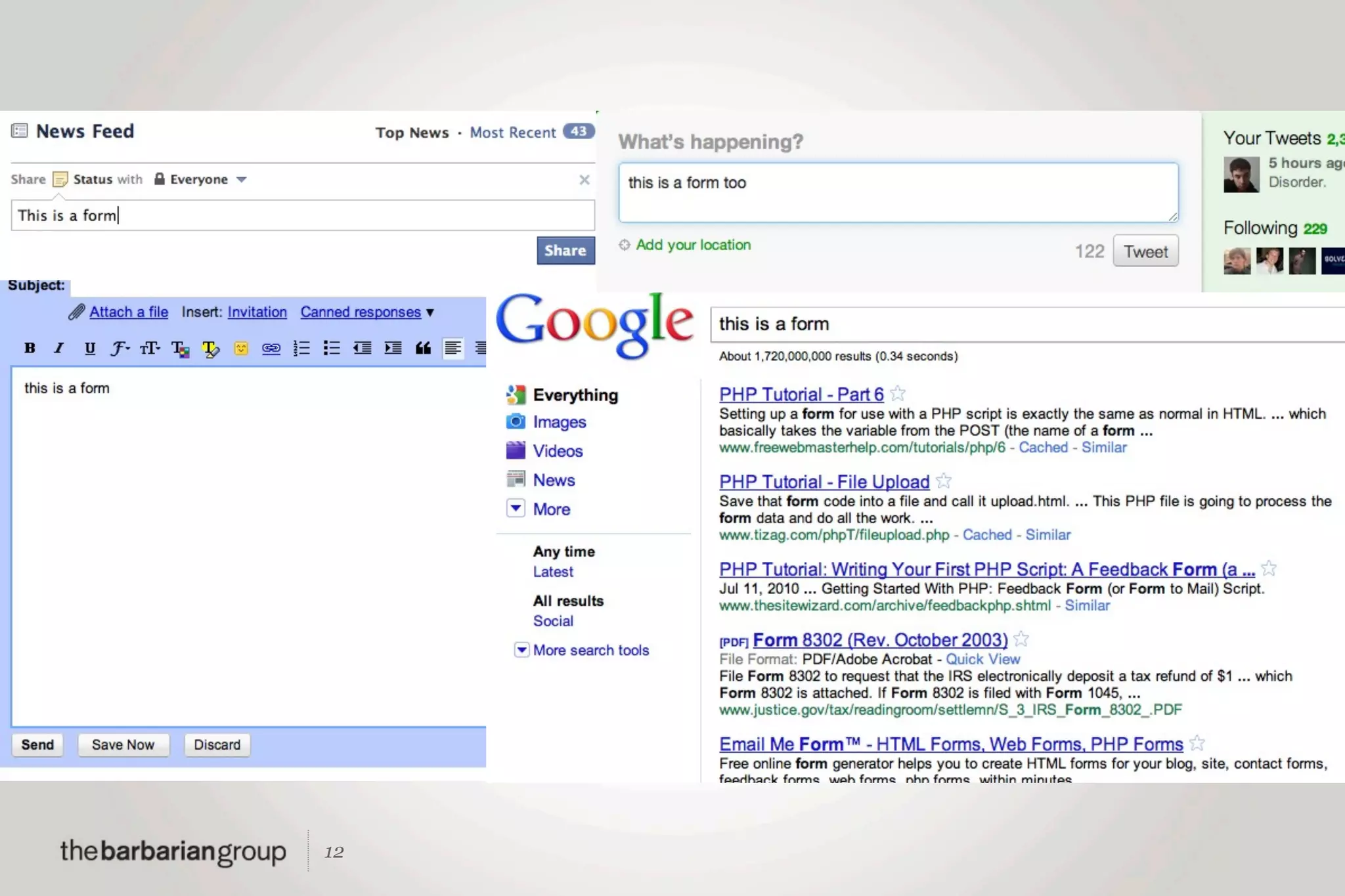Apply numbered list formatting
Image resolution: width=1345 pixels, height=896 pixels.
(301, 348)
